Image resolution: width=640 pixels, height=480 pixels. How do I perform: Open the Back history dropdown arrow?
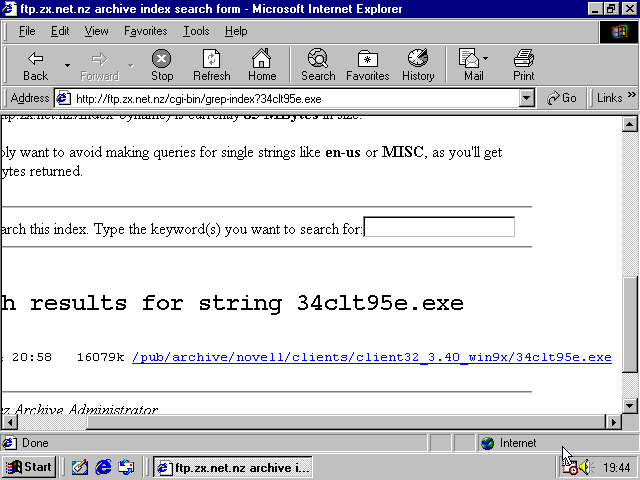point(67,65)
